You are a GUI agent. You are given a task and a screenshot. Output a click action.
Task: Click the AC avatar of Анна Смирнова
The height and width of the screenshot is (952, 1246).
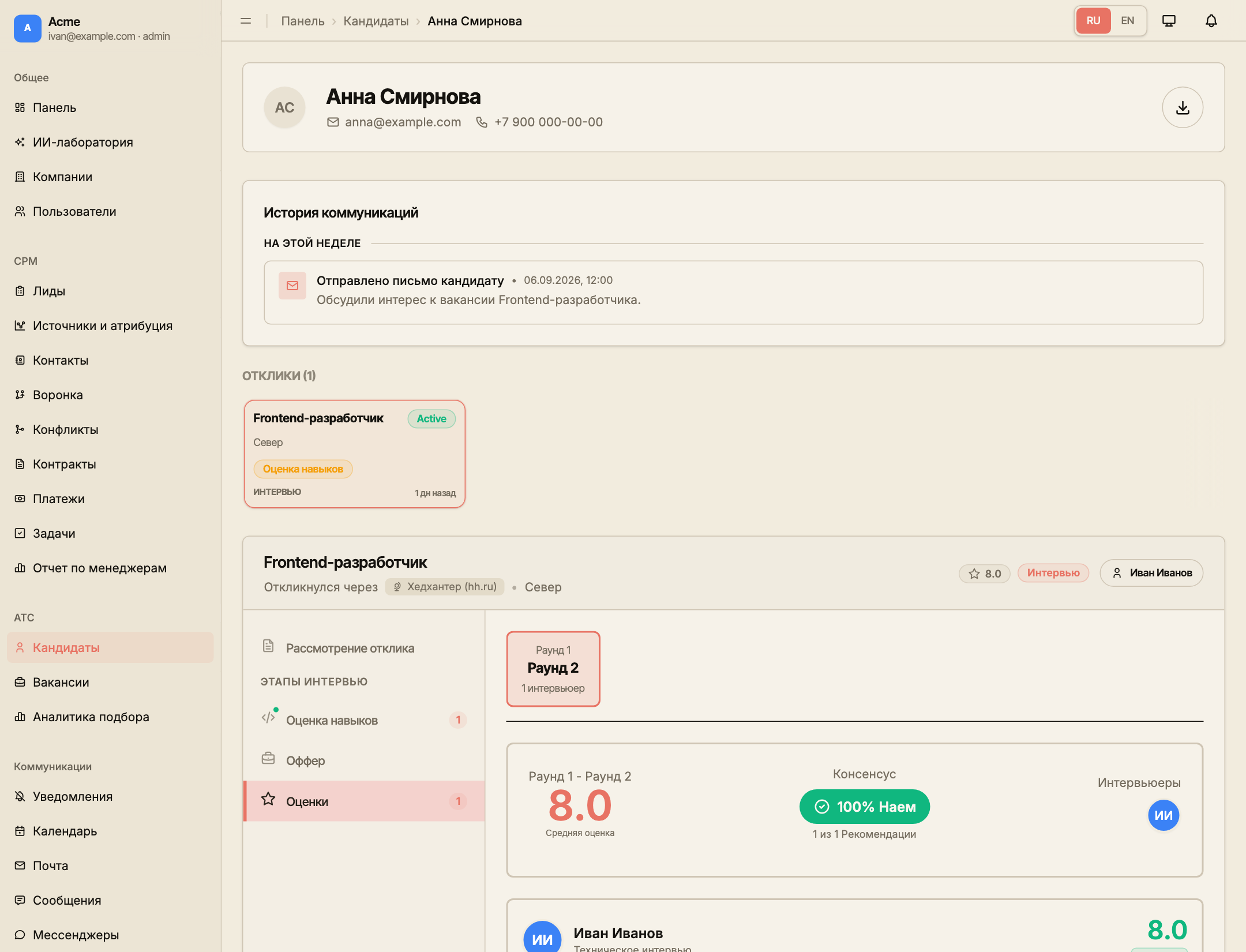(284, 107)
